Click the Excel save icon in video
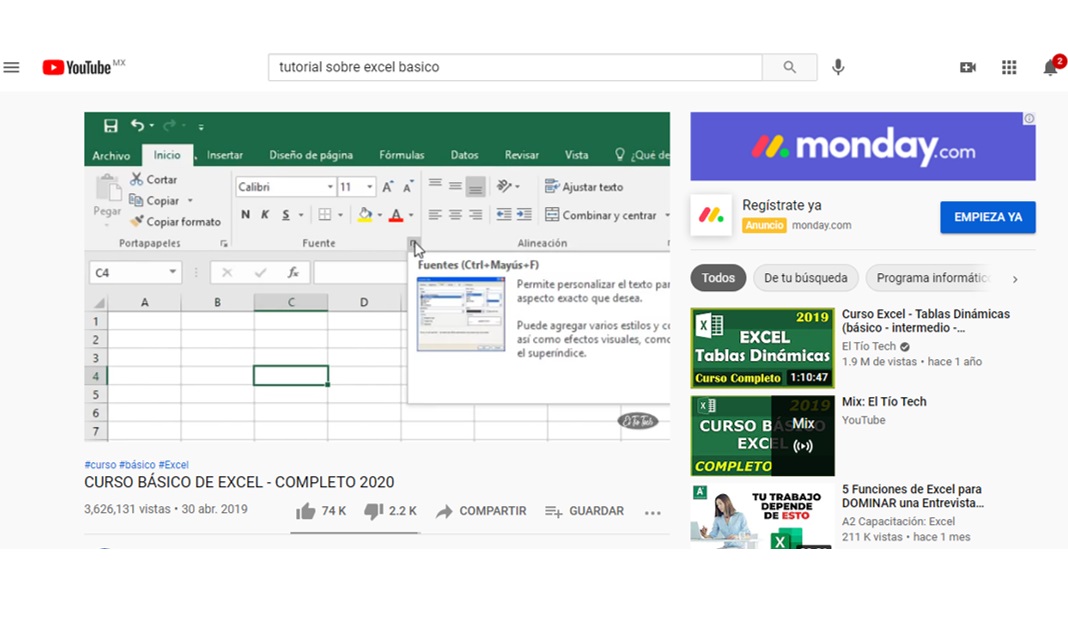Image resolution: width=1068 pixels, height=623 pixels. [110, 125]
